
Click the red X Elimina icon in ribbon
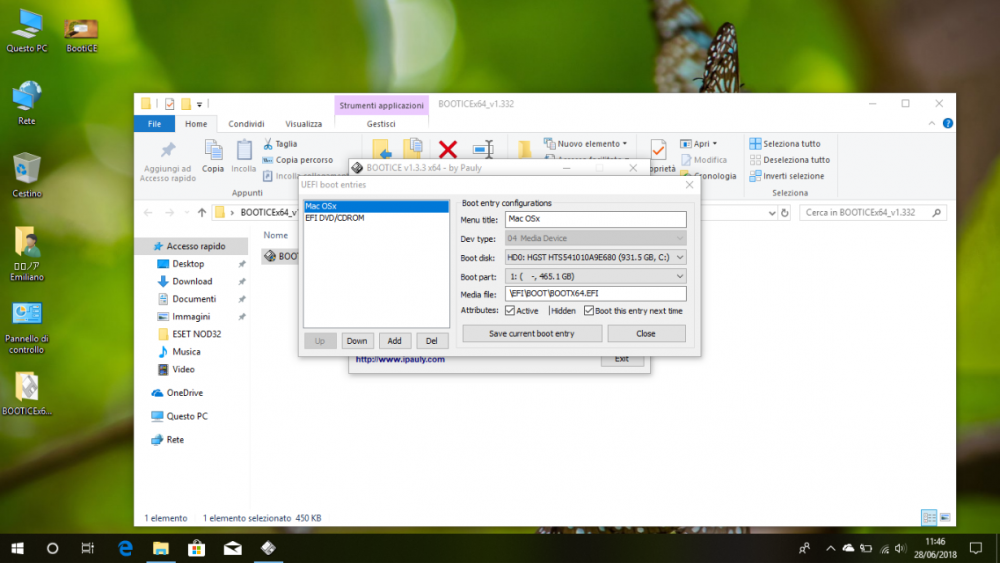[x=448, y=150]
